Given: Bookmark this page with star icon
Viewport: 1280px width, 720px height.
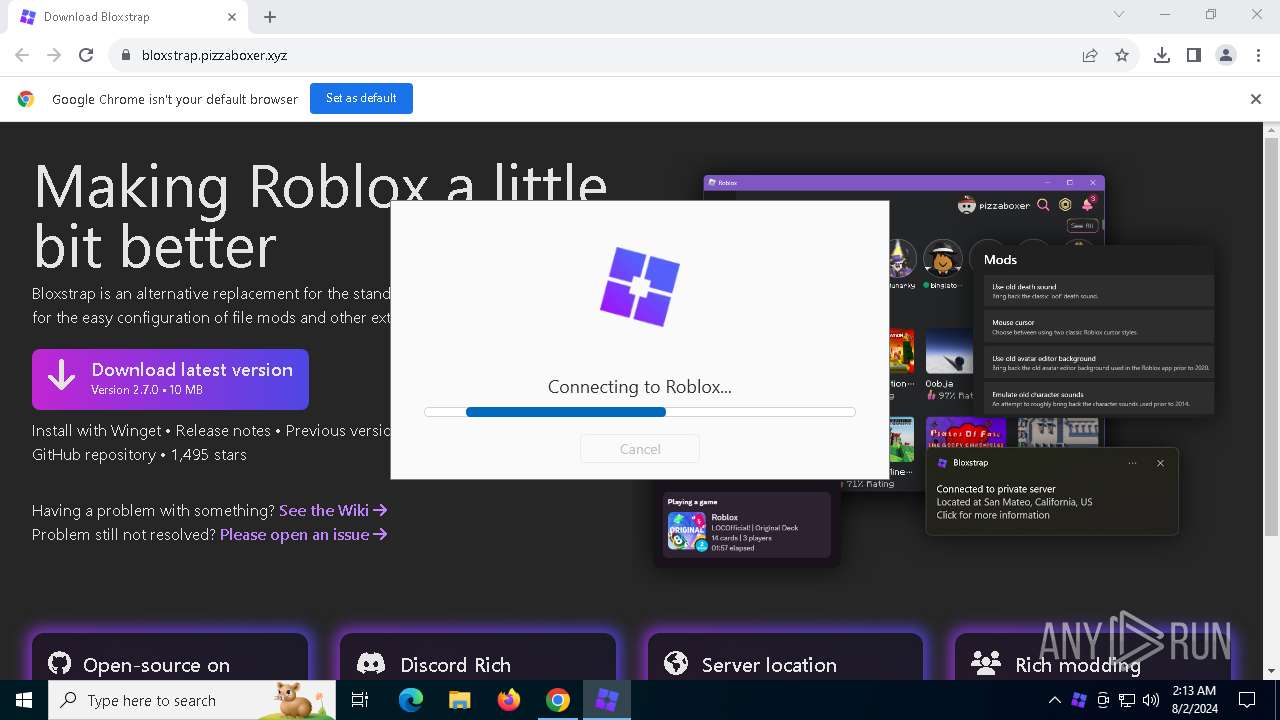Looking at the screenshot, I should click(x=1122, y=55).
